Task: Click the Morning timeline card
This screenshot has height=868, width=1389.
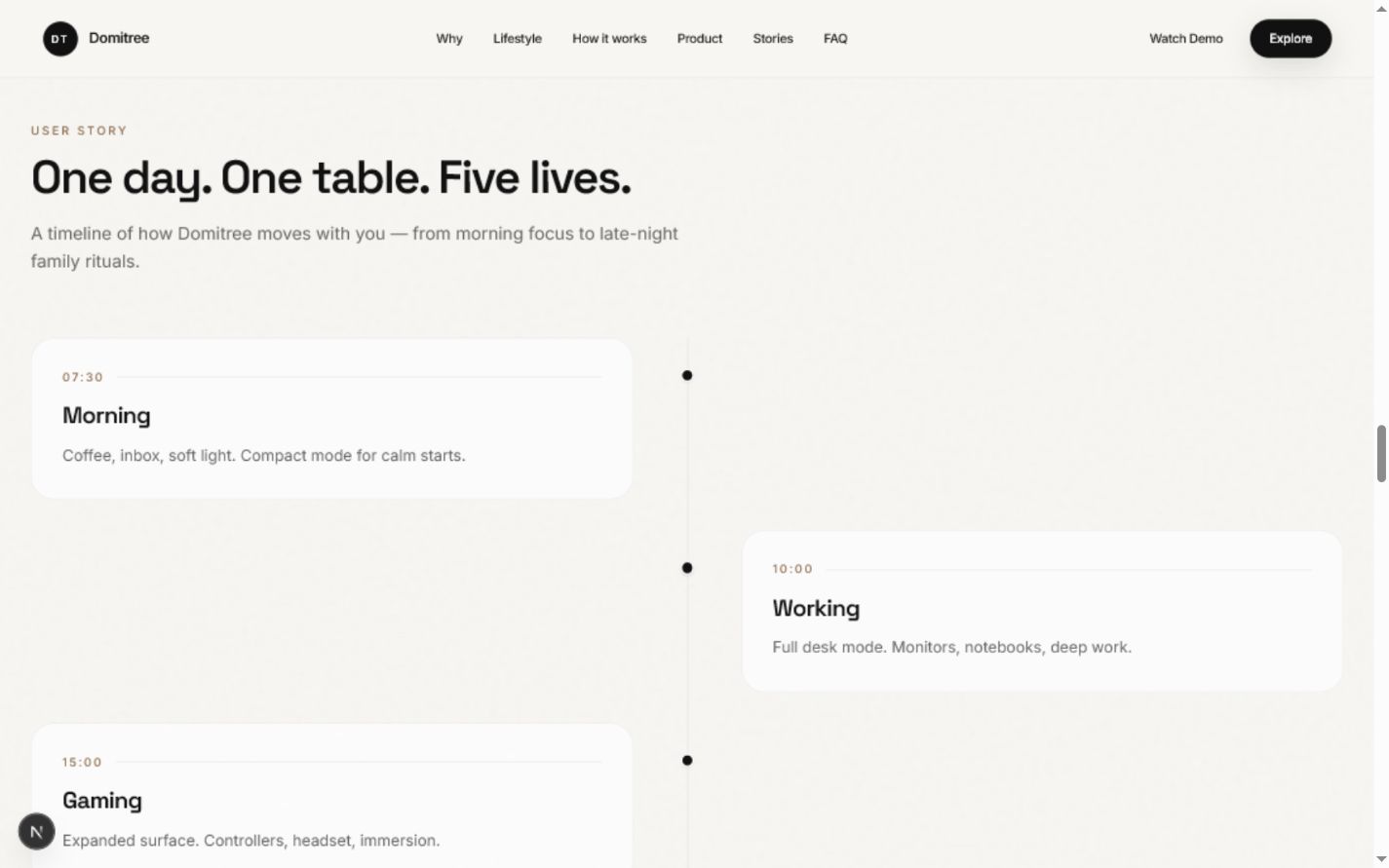Action: pos(332,419)
